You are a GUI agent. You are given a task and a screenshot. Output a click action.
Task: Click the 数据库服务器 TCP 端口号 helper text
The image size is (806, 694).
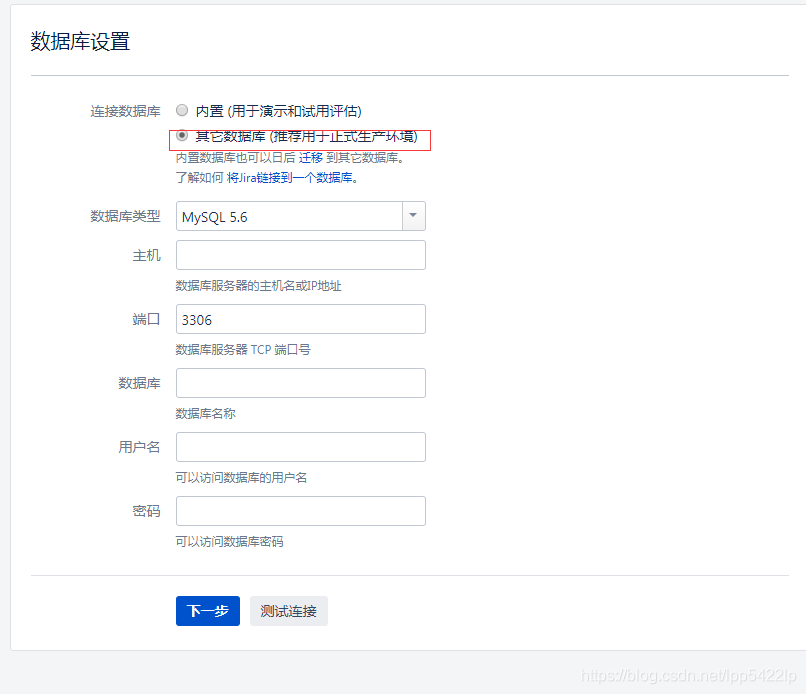[245, 347]
